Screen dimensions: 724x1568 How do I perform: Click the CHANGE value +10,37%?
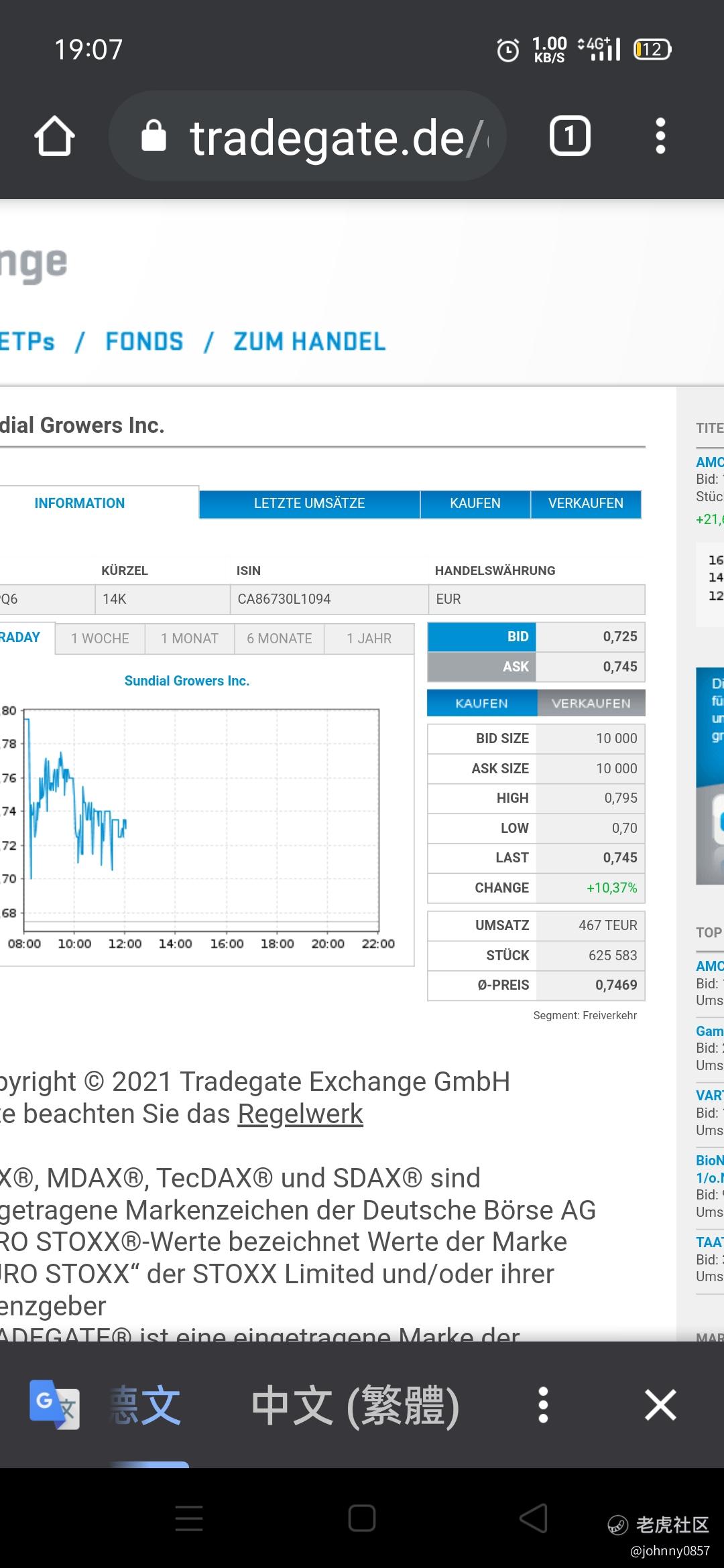coord(612,888)
